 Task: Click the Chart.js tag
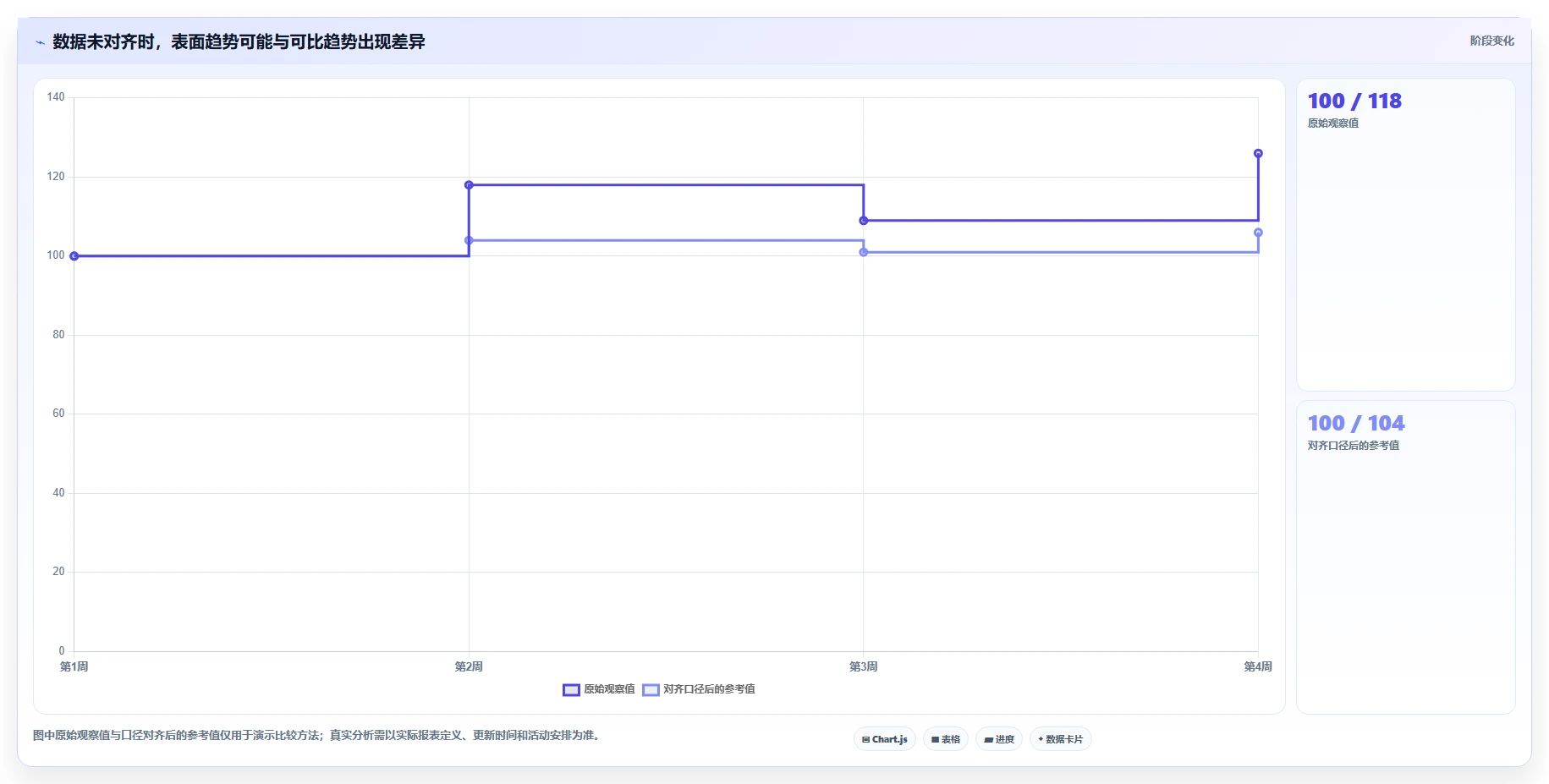click(885, 739)
